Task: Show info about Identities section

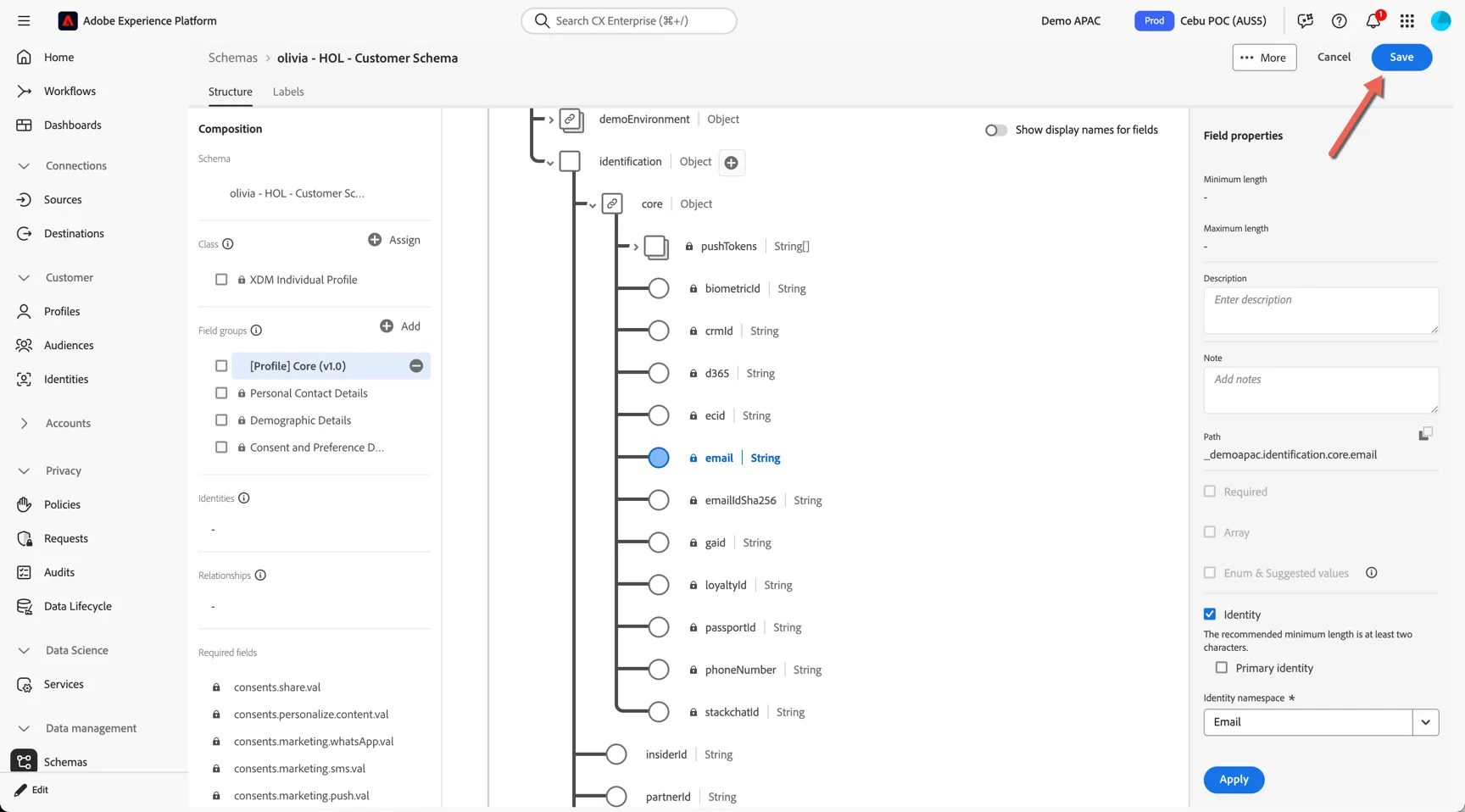Action: 244,498
